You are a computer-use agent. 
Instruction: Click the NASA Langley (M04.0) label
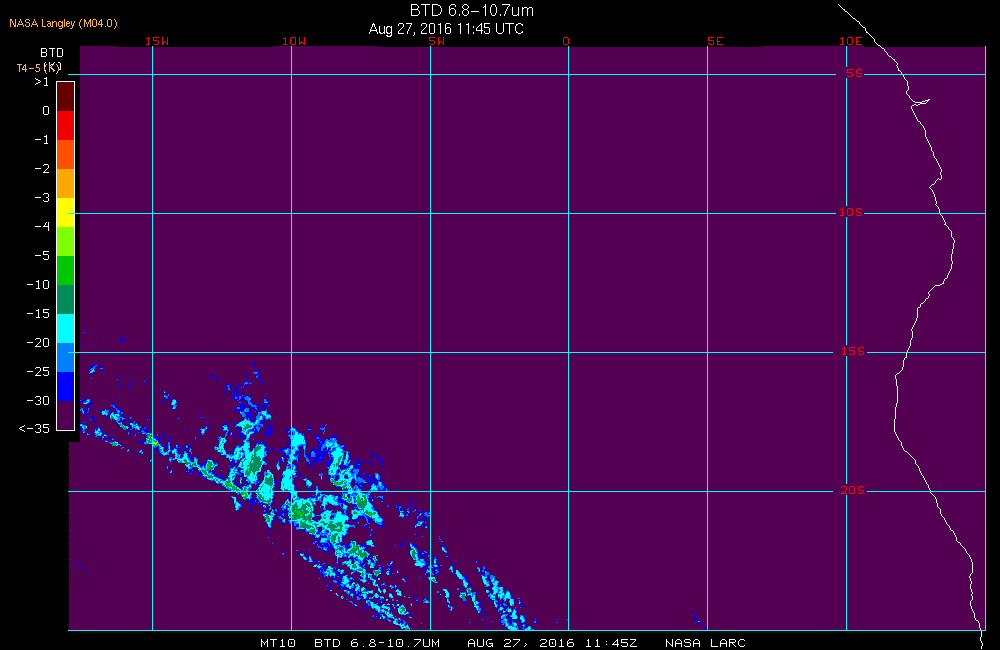coord(63,24)
